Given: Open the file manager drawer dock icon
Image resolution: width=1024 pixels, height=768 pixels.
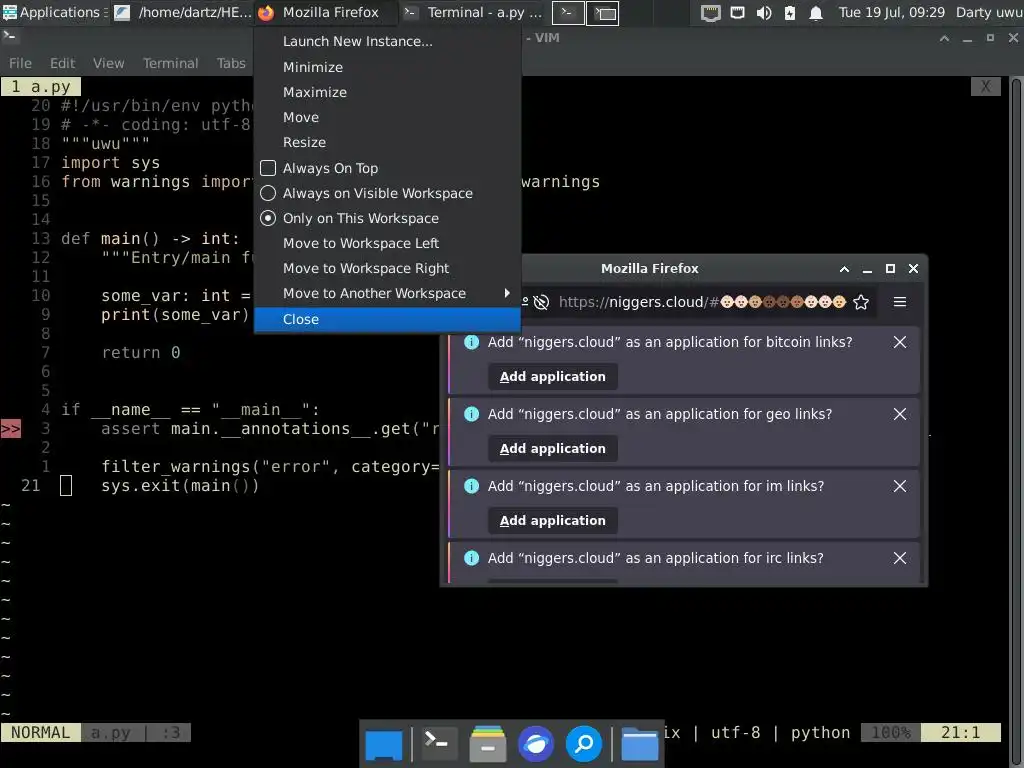Looking at the screenshot, I should click(x=487, y=744).
